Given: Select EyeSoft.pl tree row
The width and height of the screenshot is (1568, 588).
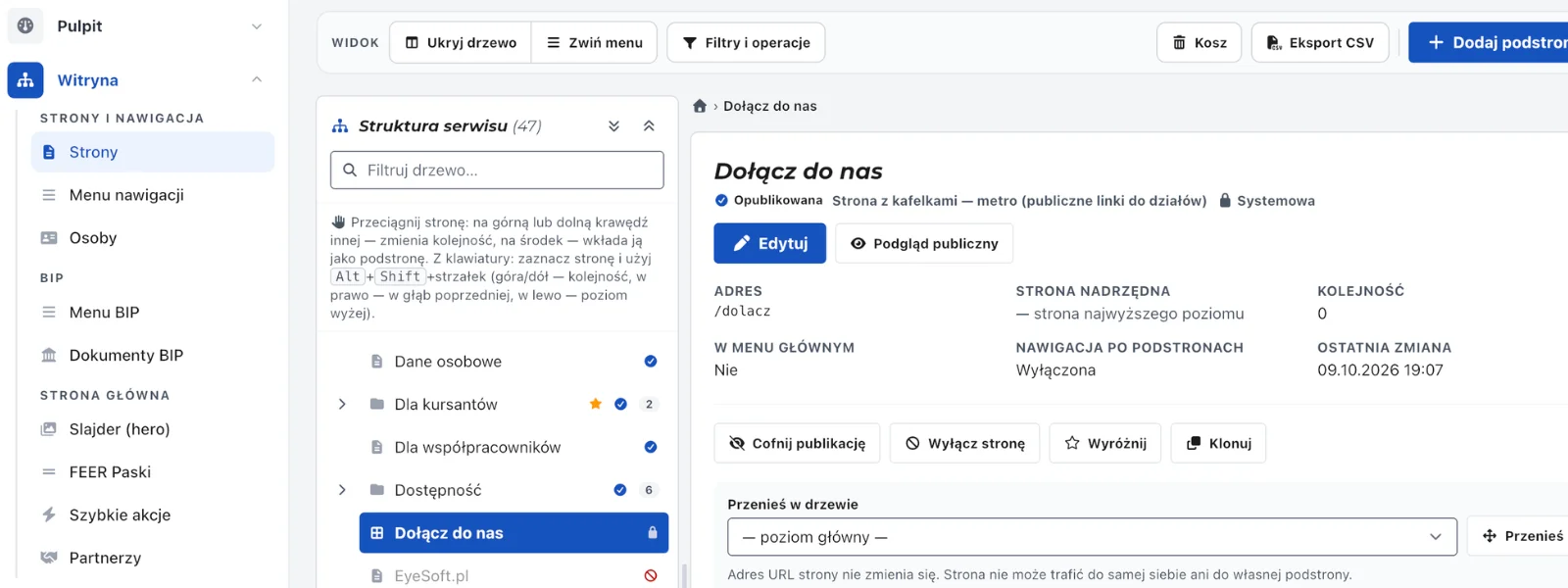Looking at the screenshot, I should [x=514, y=575].
